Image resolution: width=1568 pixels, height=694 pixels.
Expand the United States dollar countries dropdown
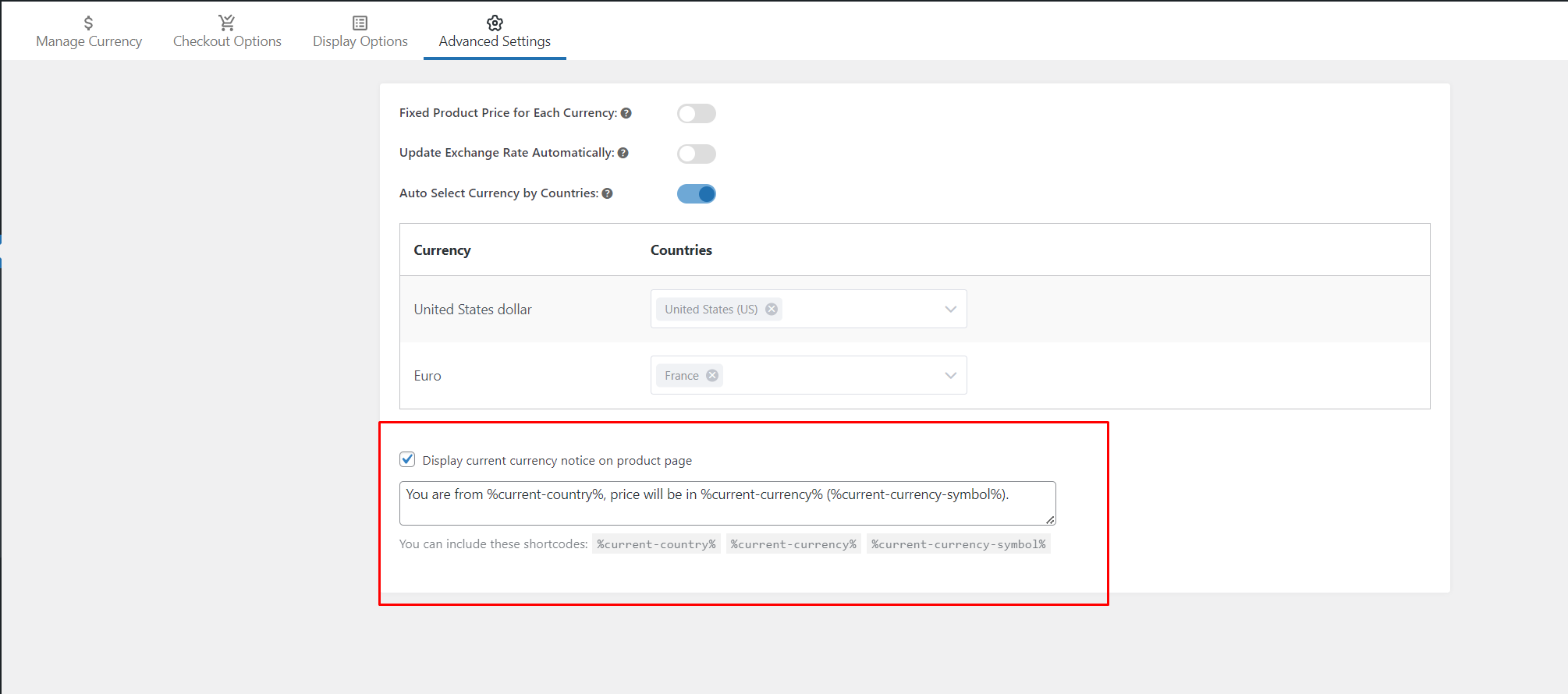tap(950, 309)
